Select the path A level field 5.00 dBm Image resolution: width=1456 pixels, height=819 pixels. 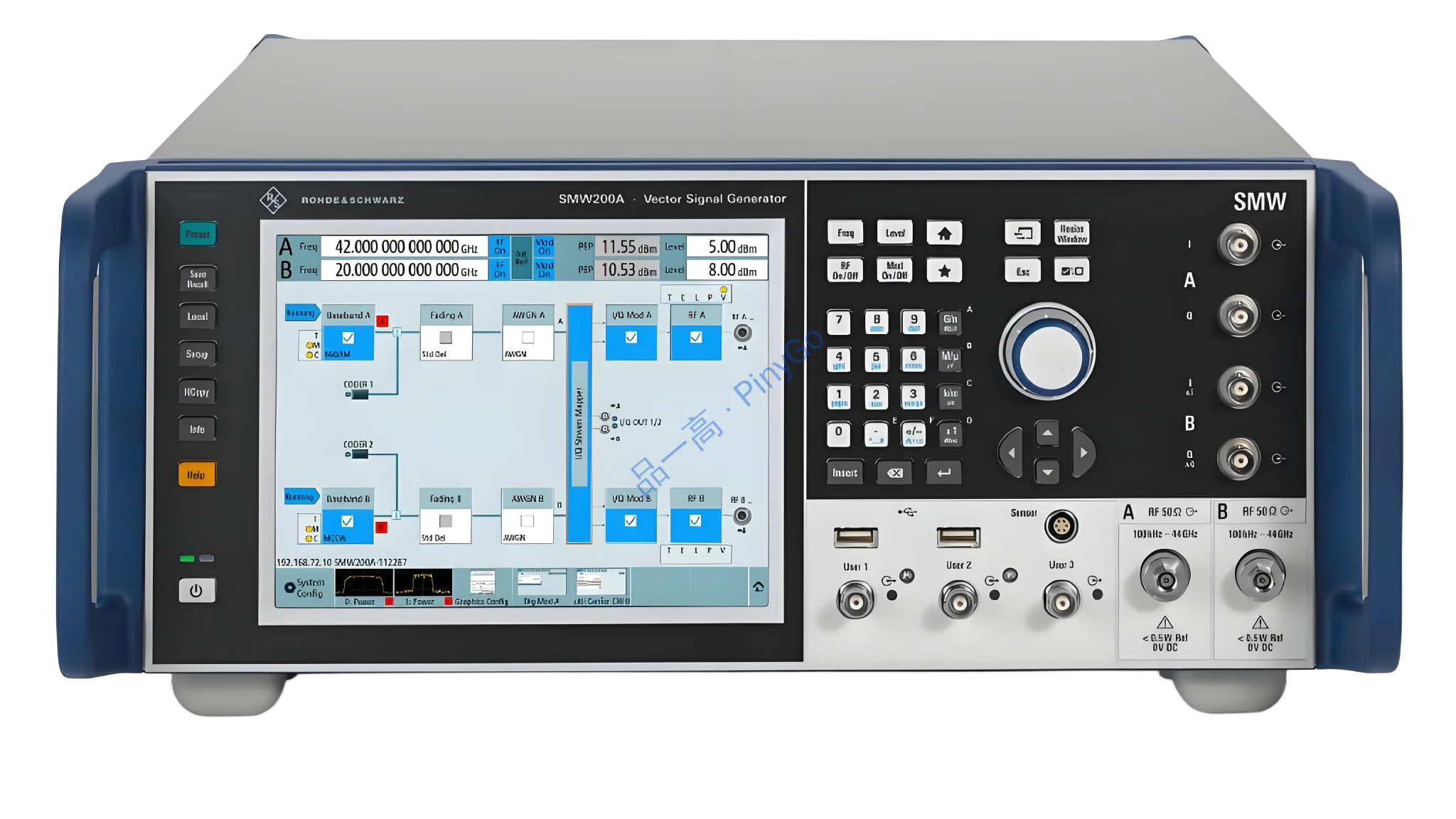tap(727, 247)
